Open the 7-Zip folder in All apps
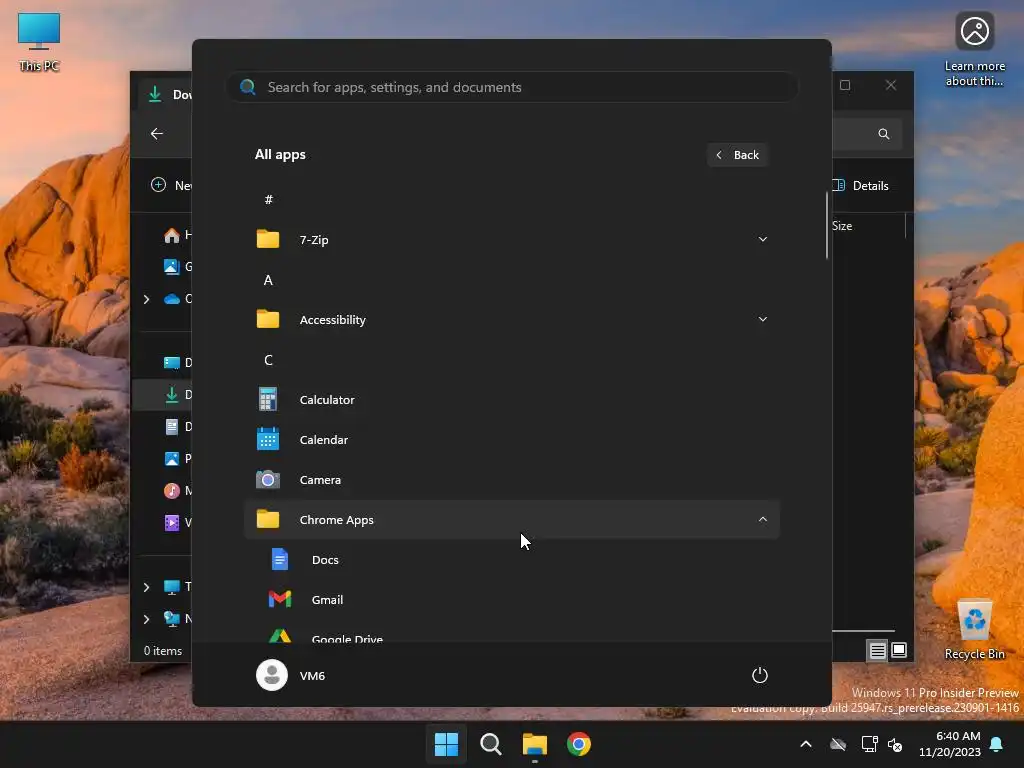The height and width of the screenshot is (768, 1024). point(511,240)
